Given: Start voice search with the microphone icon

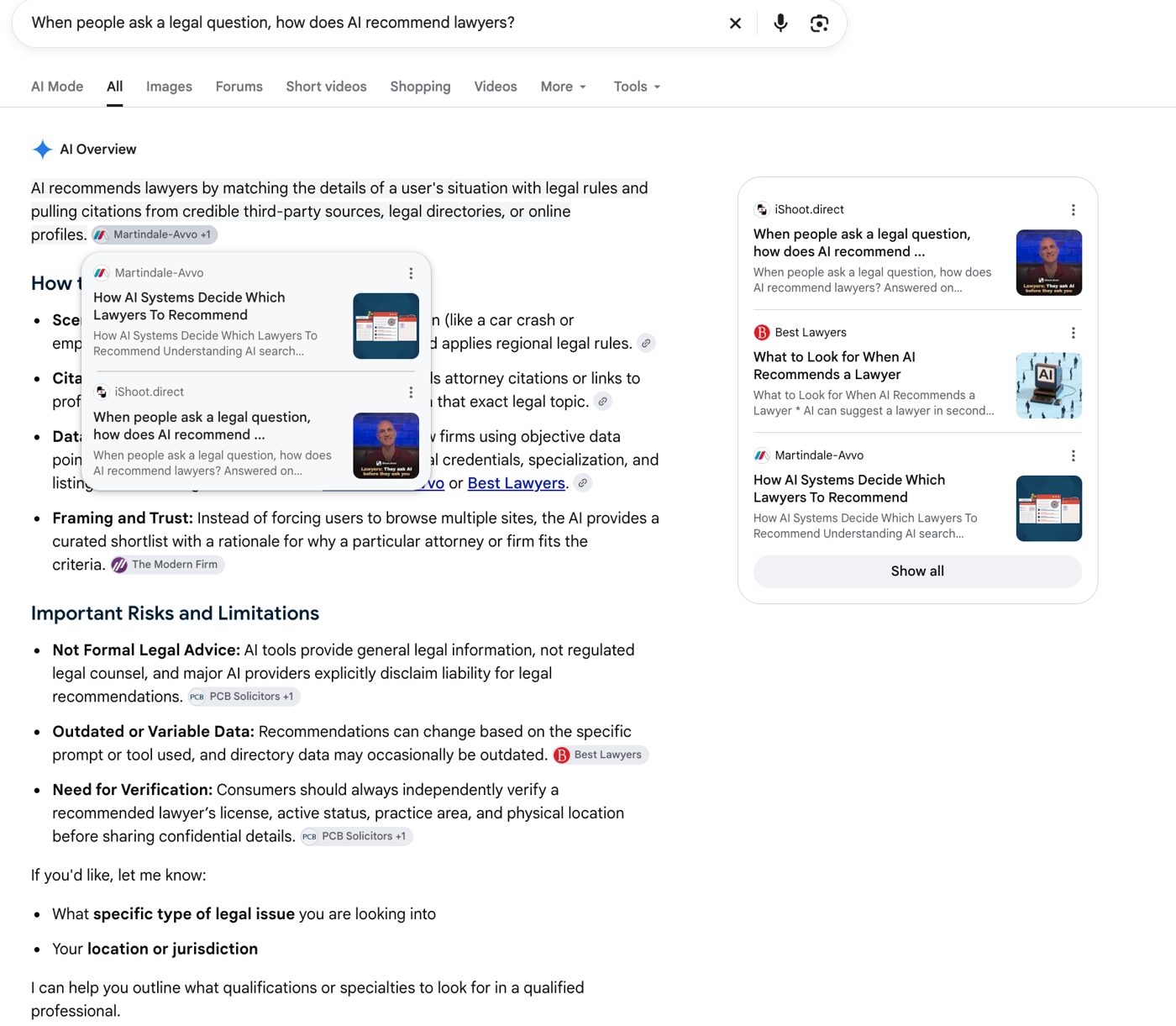Looking at the screenshot, I should (780, 23).
